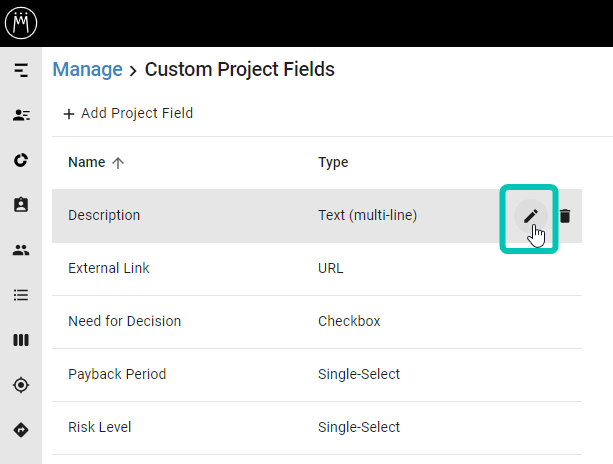This screenshot has width=613, height=464.
Task: Open the pie chart reports sidebar icon
Action: click(21, 160)
